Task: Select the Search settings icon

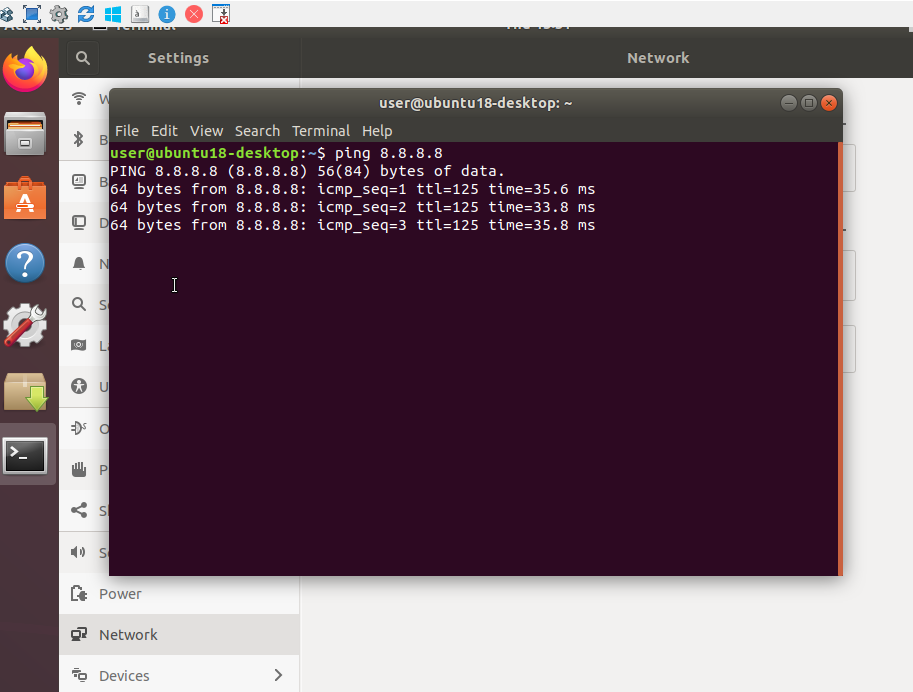Action: tap(80, 305)
